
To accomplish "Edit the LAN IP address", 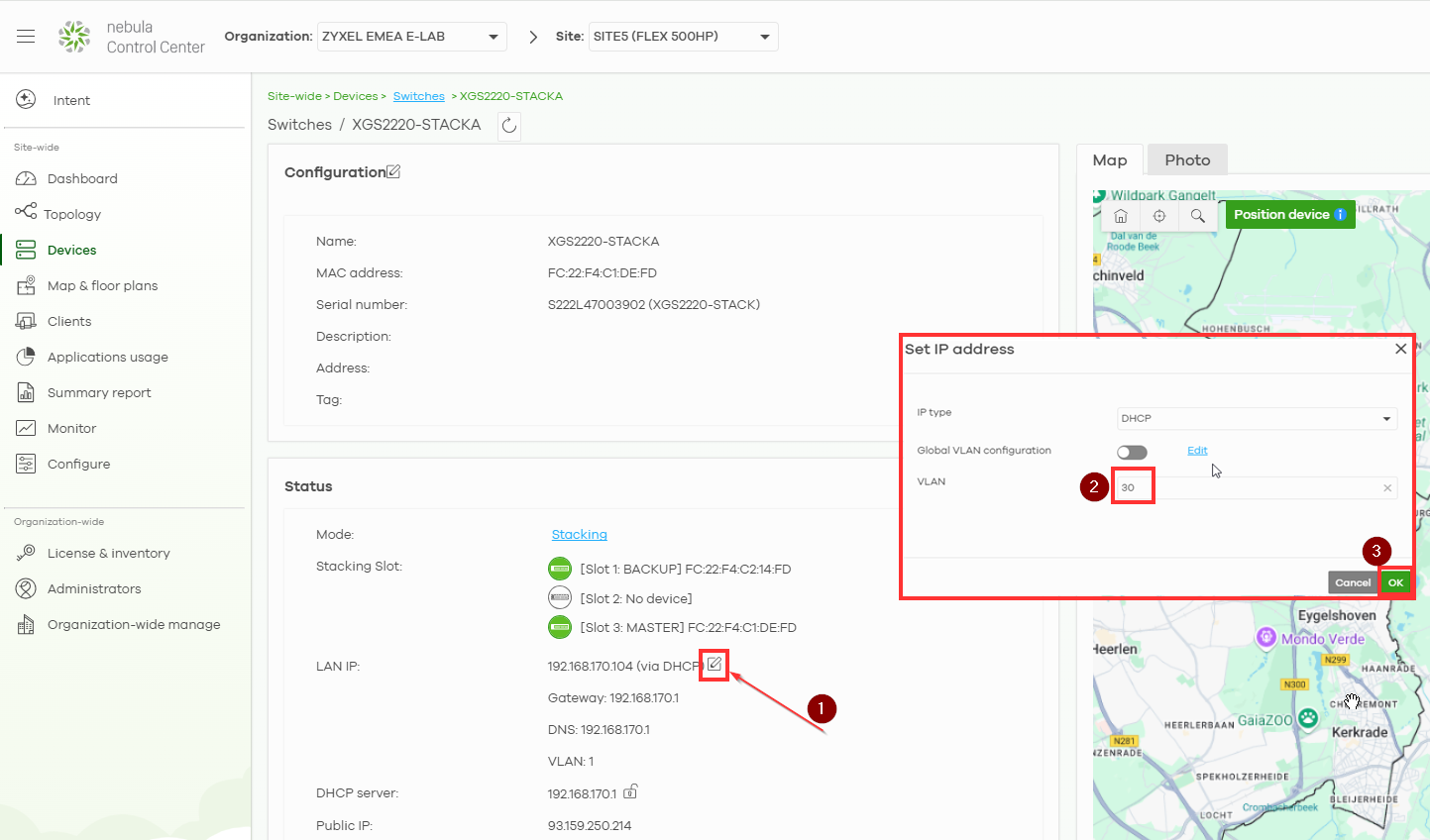I will (x=715, y=665).
